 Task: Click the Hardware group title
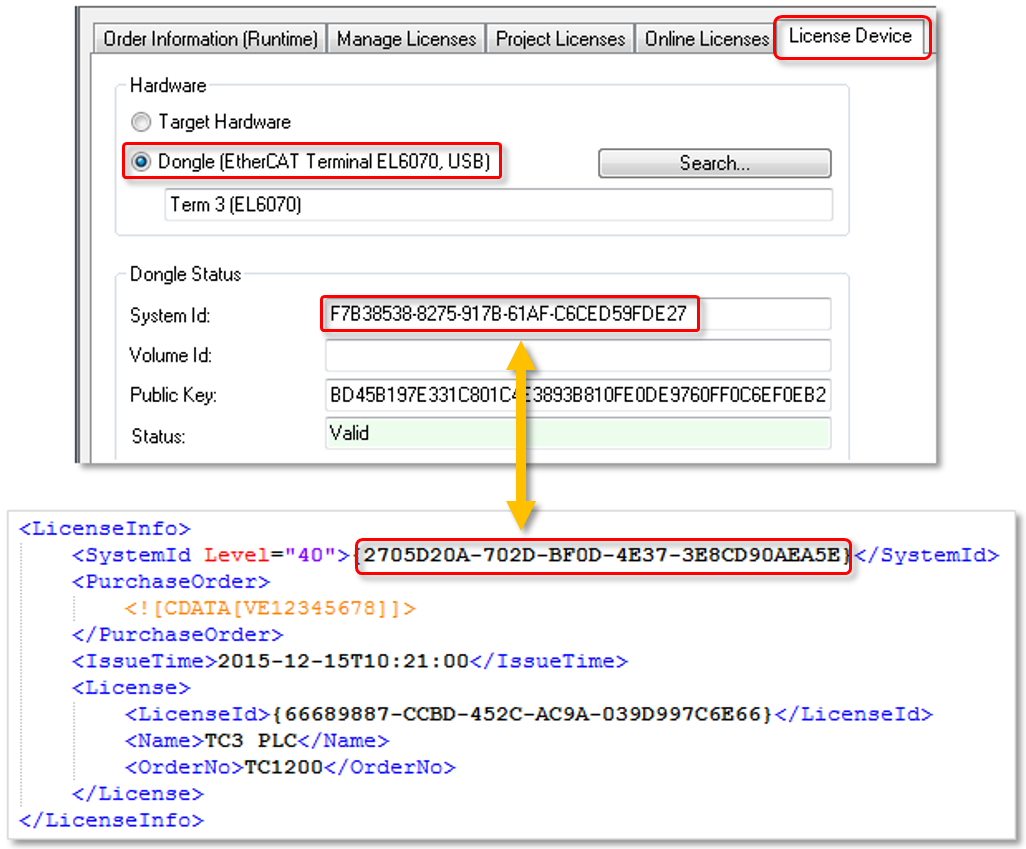point(168,86)
